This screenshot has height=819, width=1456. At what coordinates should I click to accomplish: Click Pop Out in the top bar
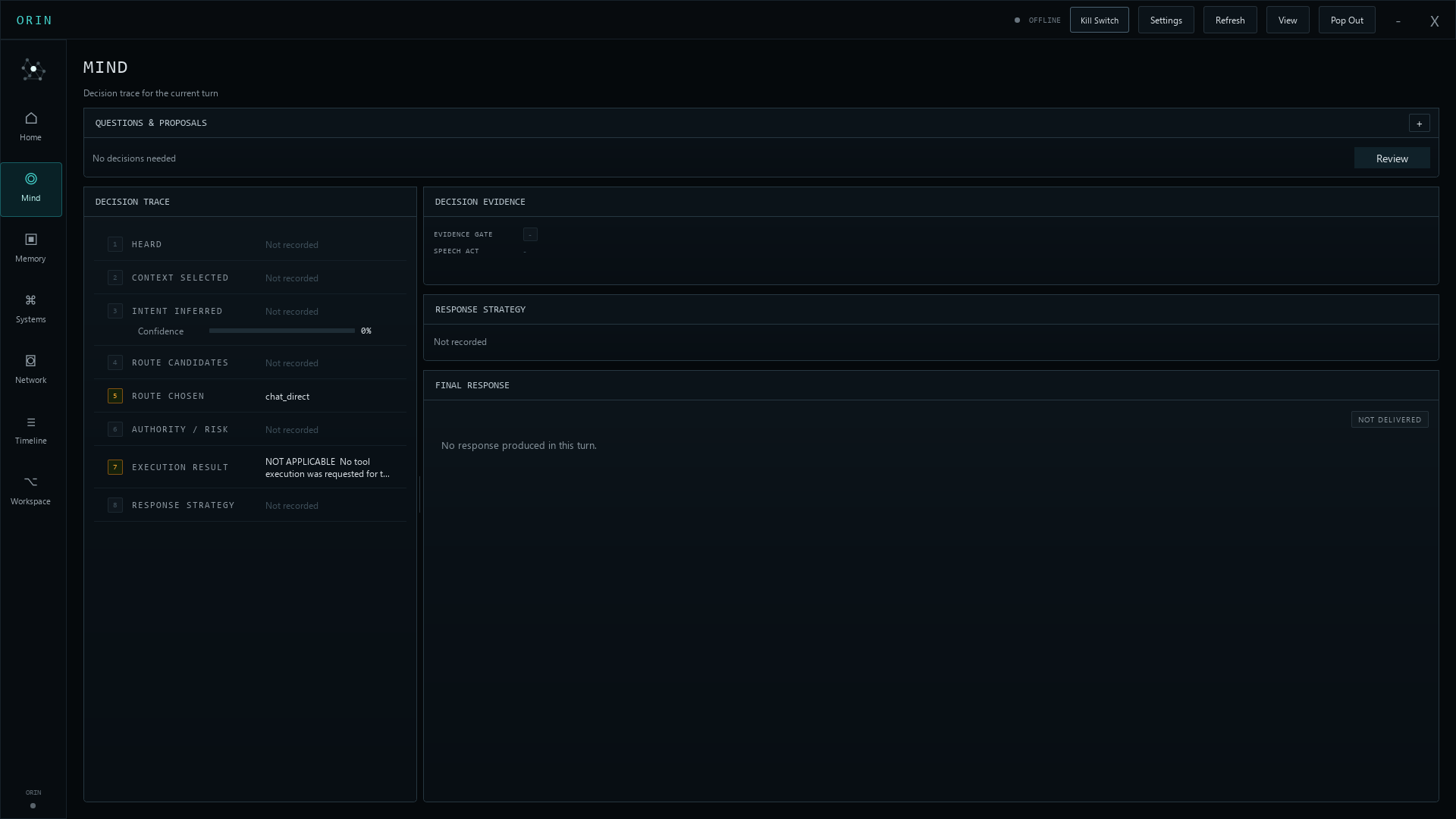coord(1346,20)
